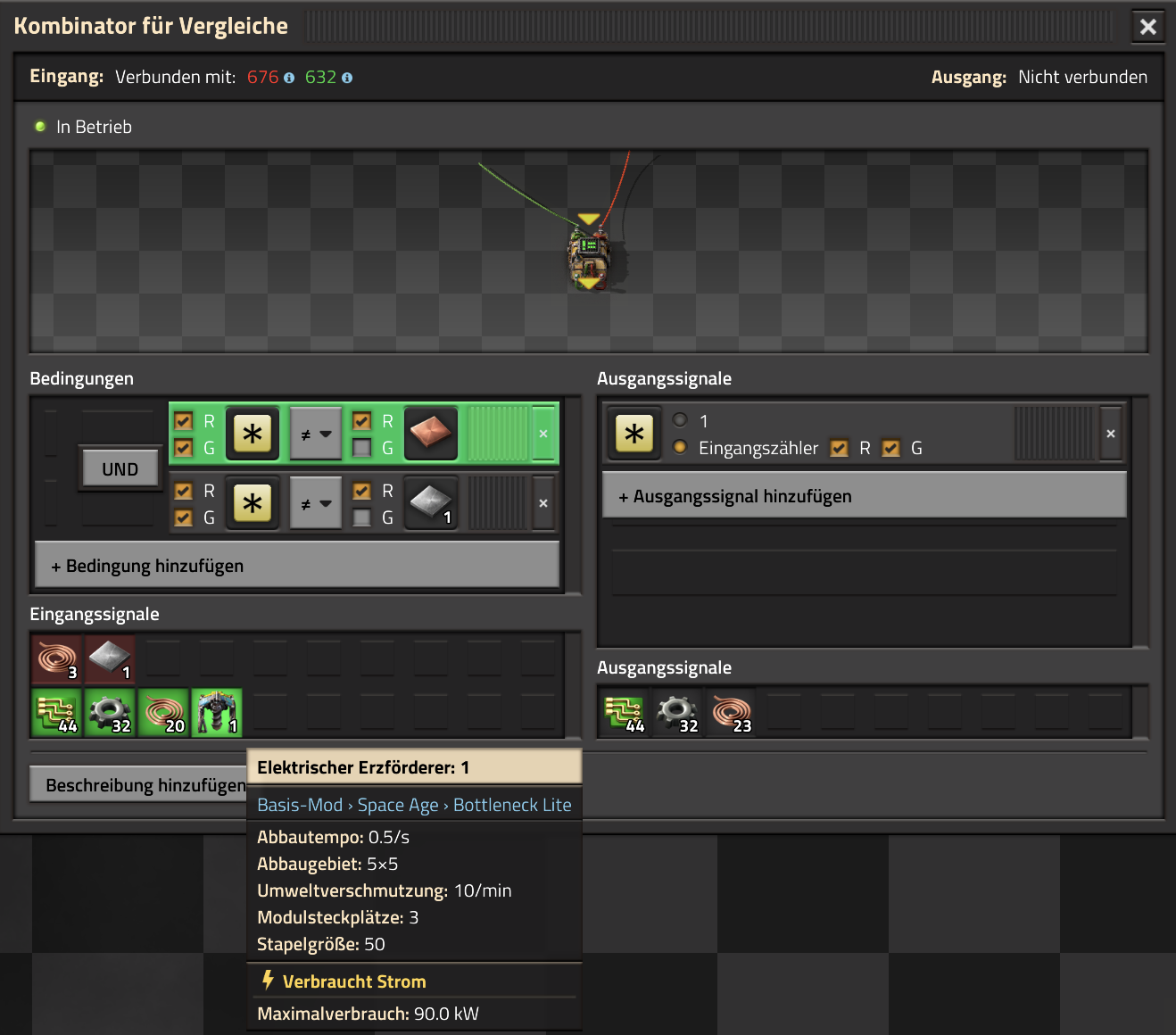This screenshot has width=1176, height=1035.
Task: Click 'Beschreibung hinzufügen' button
Action: pos(138,785)
